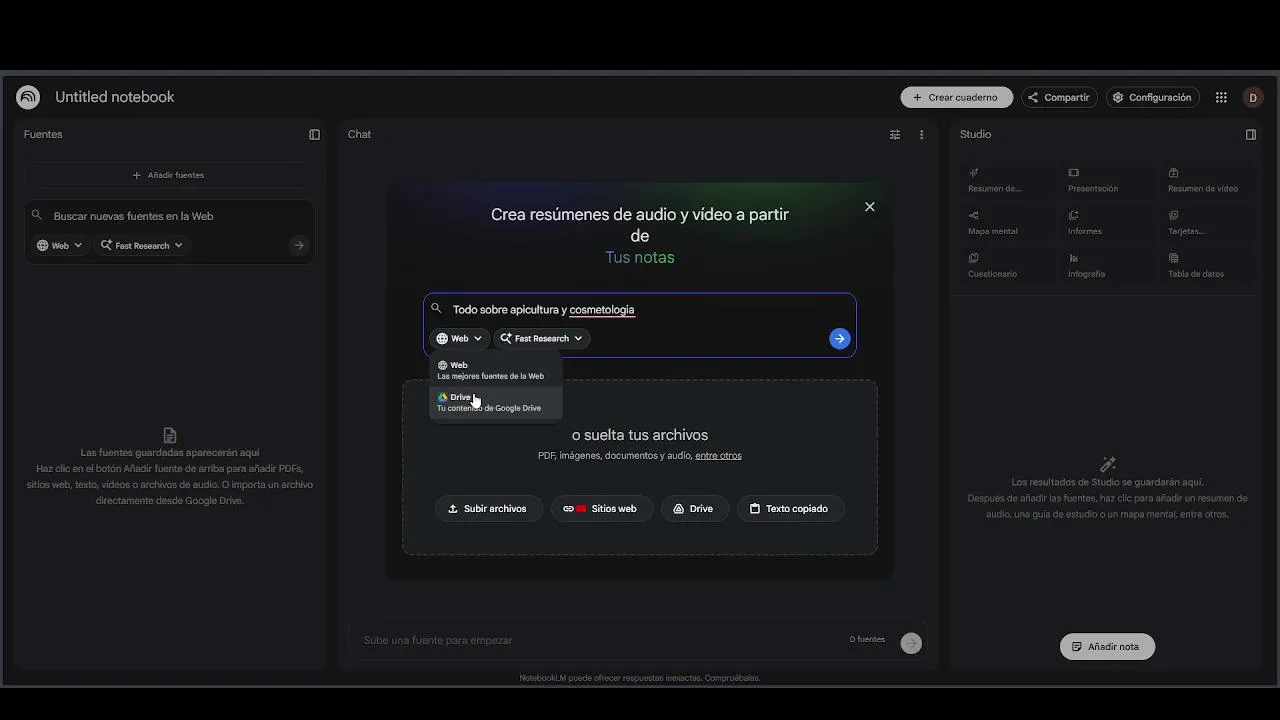Image resolution: width=1280 pixels, height=720 pixels.
Task: Click the Fuentes panel heading
Action: pos(43,135)
